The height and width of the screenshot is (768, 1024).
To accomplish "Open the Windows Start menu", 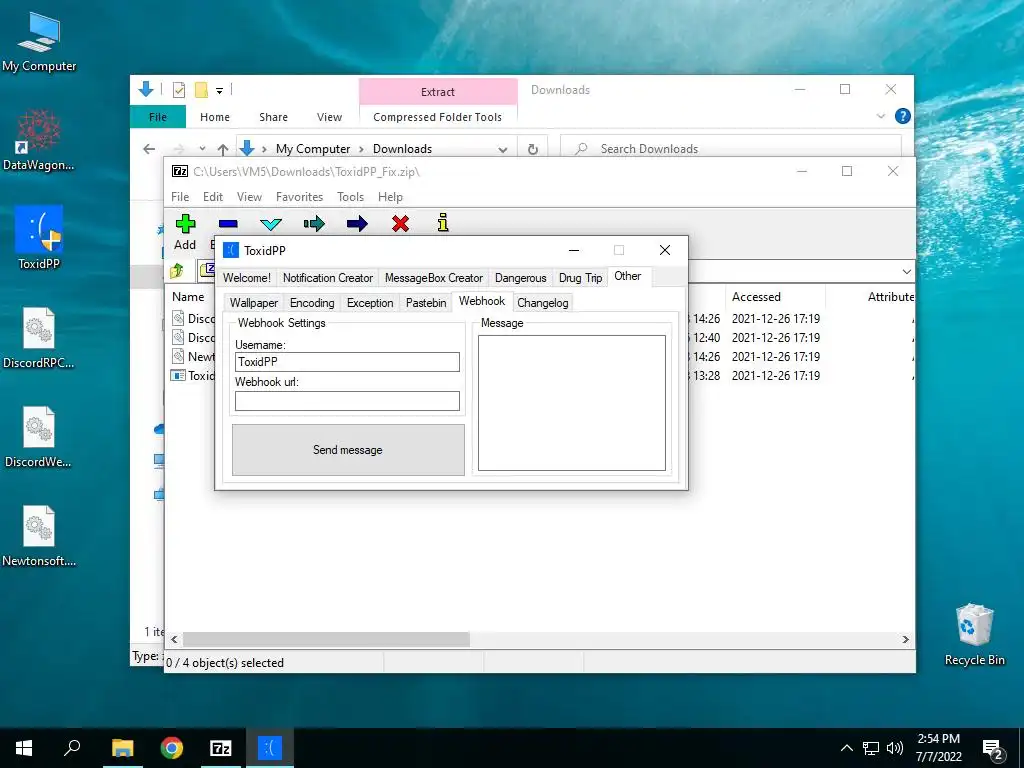I will click(x=24, y=748).
